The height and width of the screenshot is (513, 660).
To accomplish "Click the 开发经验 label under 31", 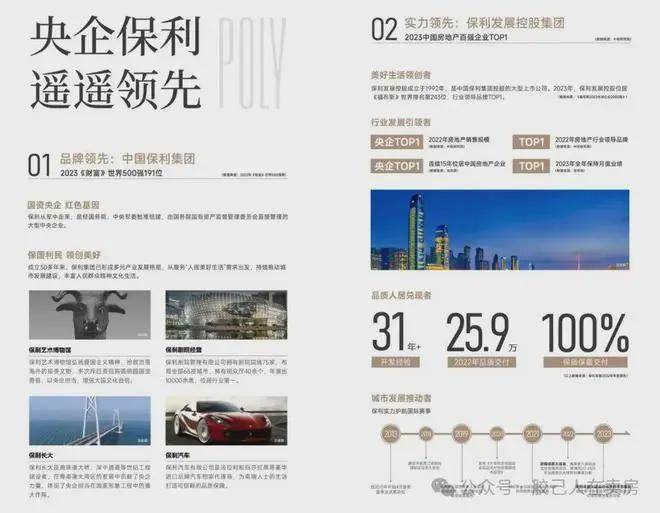I will [396, 362].
